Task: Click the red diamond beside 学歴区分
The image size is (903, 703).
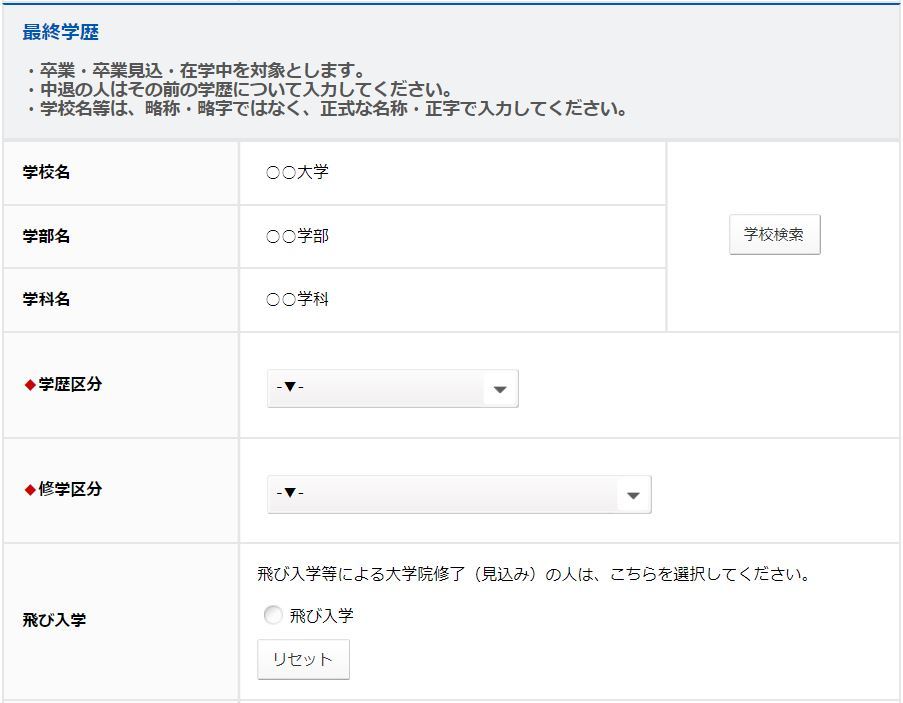Action: [29, 385]
